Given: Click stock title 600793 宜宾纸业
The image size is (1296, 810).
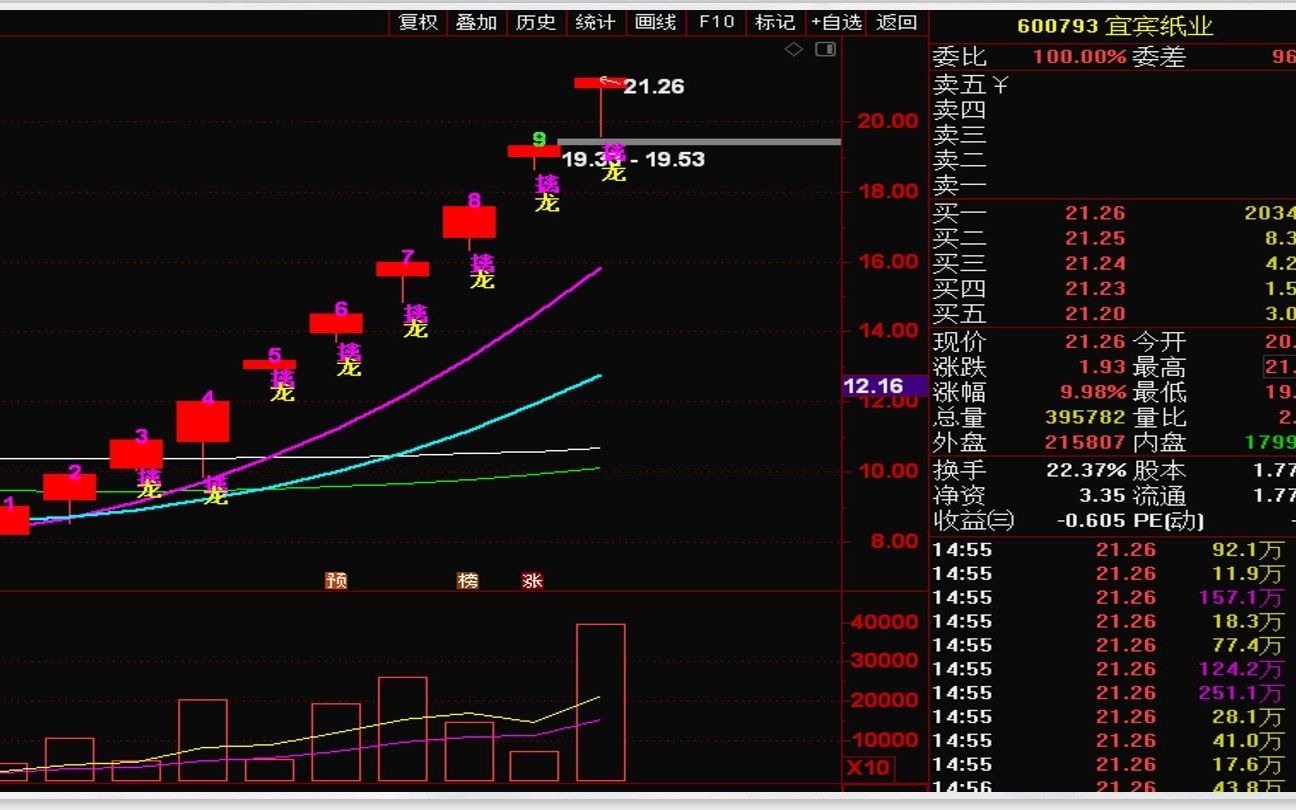Looking at the screenshot, I should tap(1115, 26).
